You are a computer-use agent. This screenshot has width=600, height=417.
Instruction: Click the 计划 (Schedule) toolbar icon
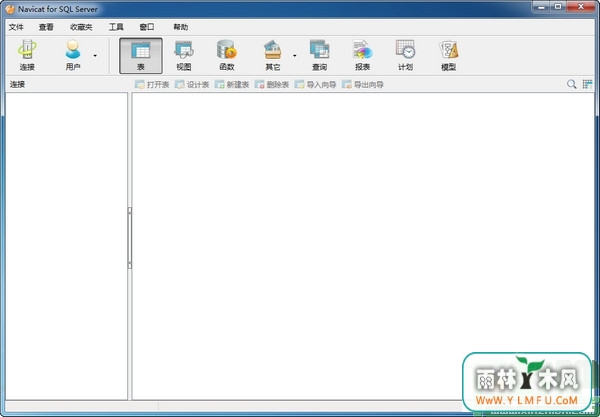click(405, 56)
